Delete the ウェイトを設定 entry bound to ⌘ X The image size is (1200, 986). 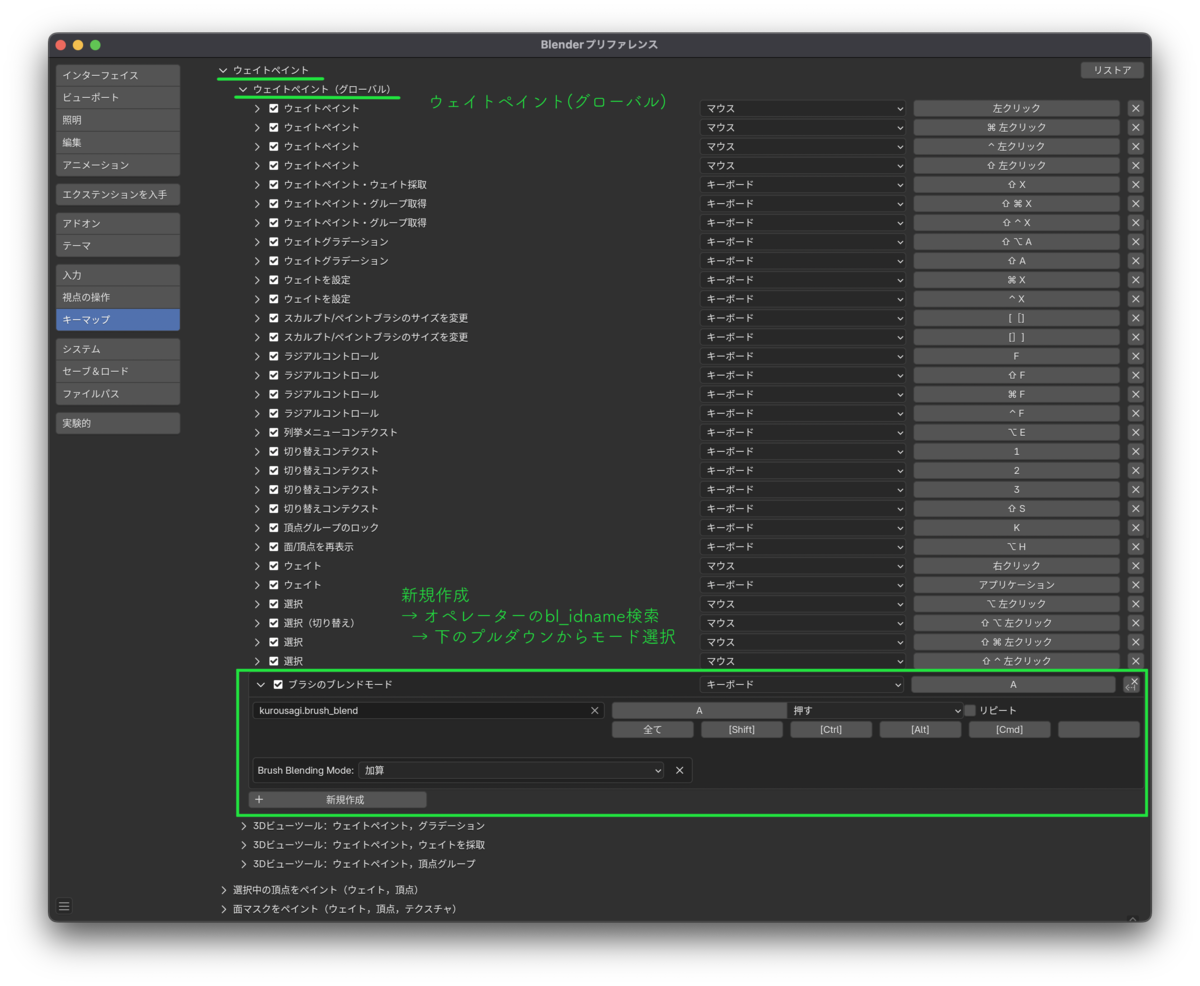[1135, 280]
